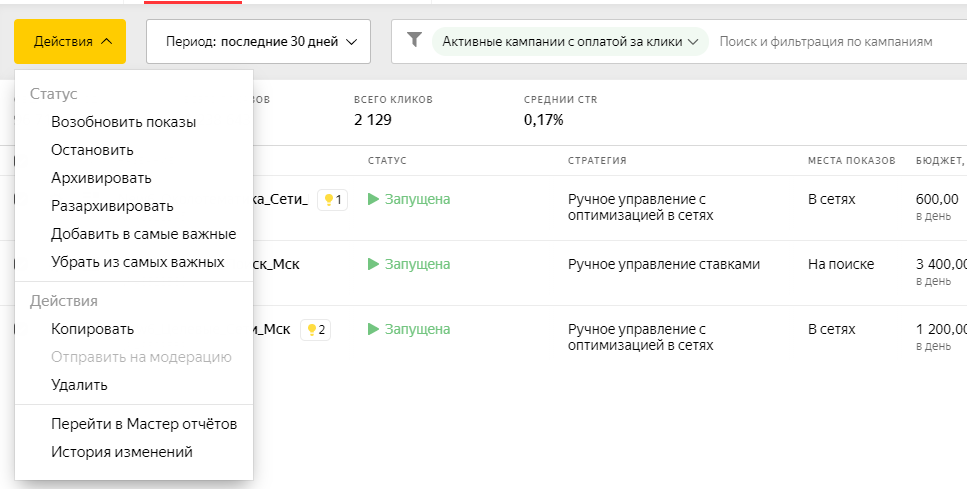Open История изменений from the menu

(121, 452)
